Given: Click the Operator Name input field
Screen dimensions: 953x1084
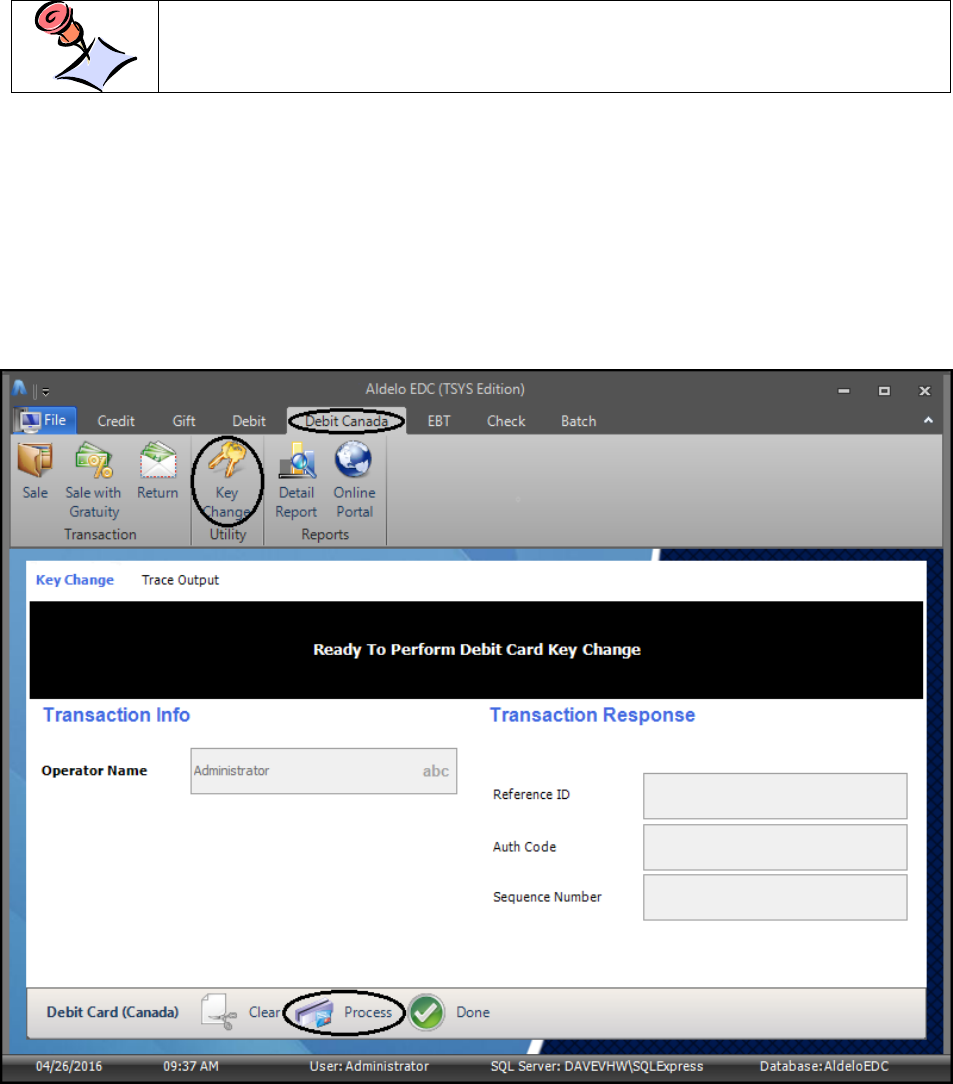Looking at the screenshot, I should pos(323,771).
